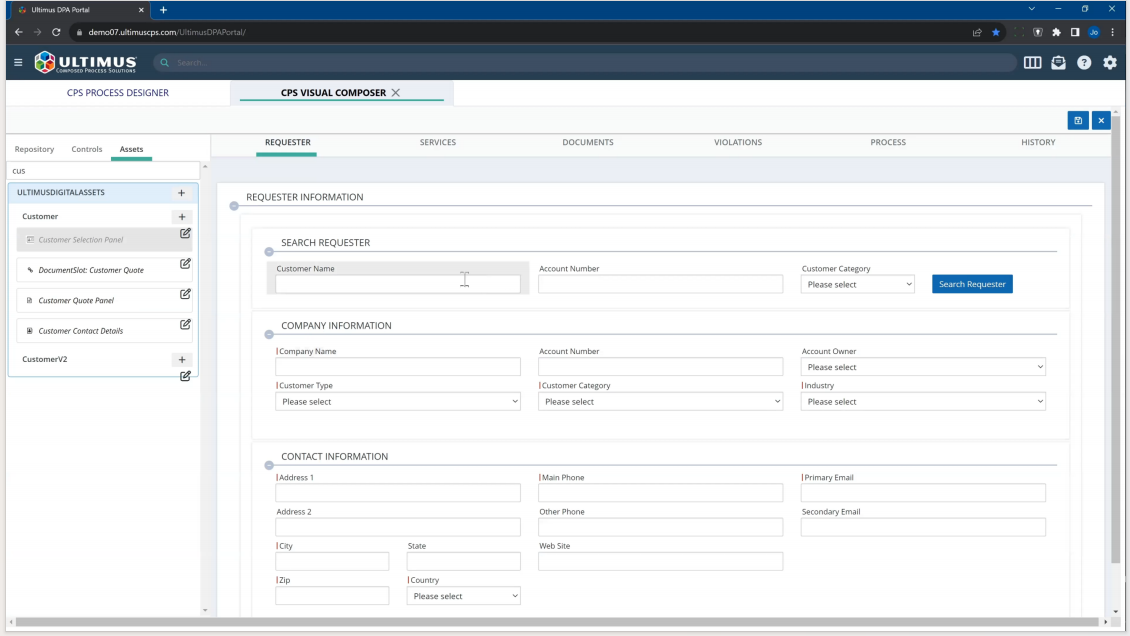Click the Search Requester button

pos(972,284)
